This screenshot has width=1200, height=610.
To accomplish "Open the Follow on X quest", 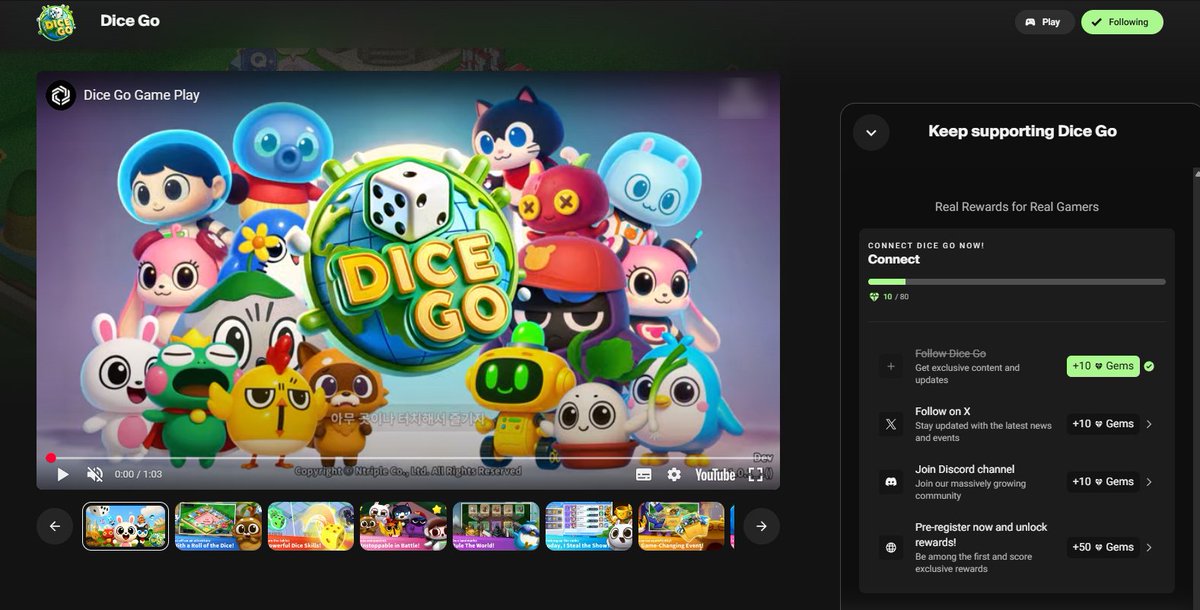I will click(1017, 424).
